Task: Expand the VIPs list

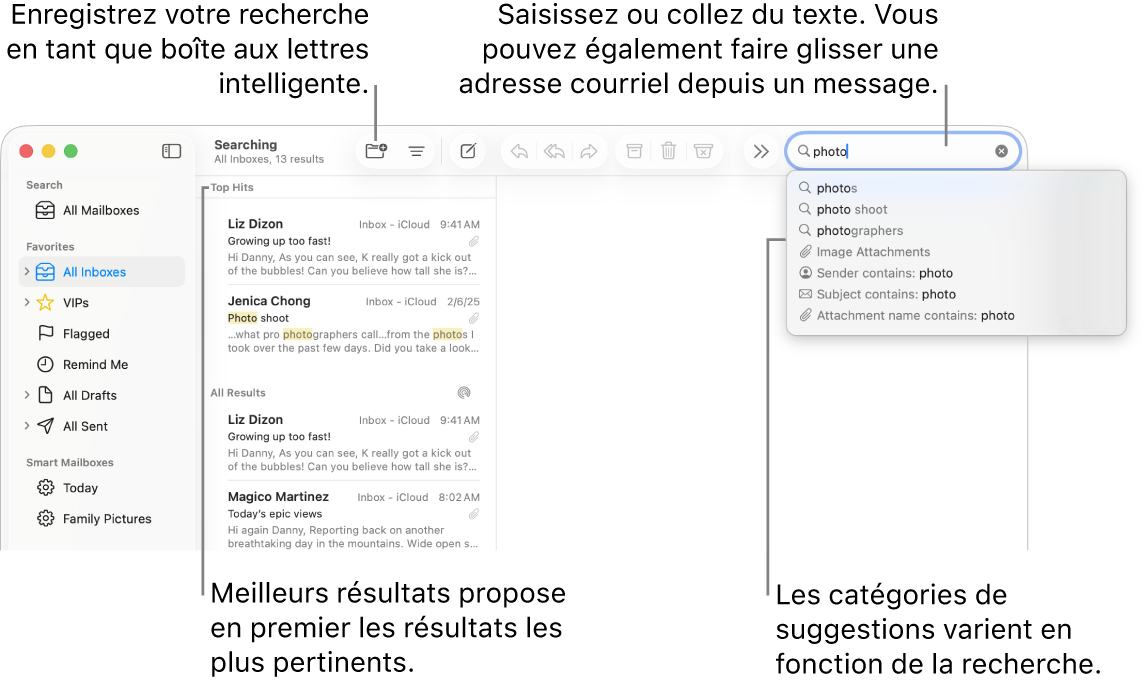Action: point(26,302)
